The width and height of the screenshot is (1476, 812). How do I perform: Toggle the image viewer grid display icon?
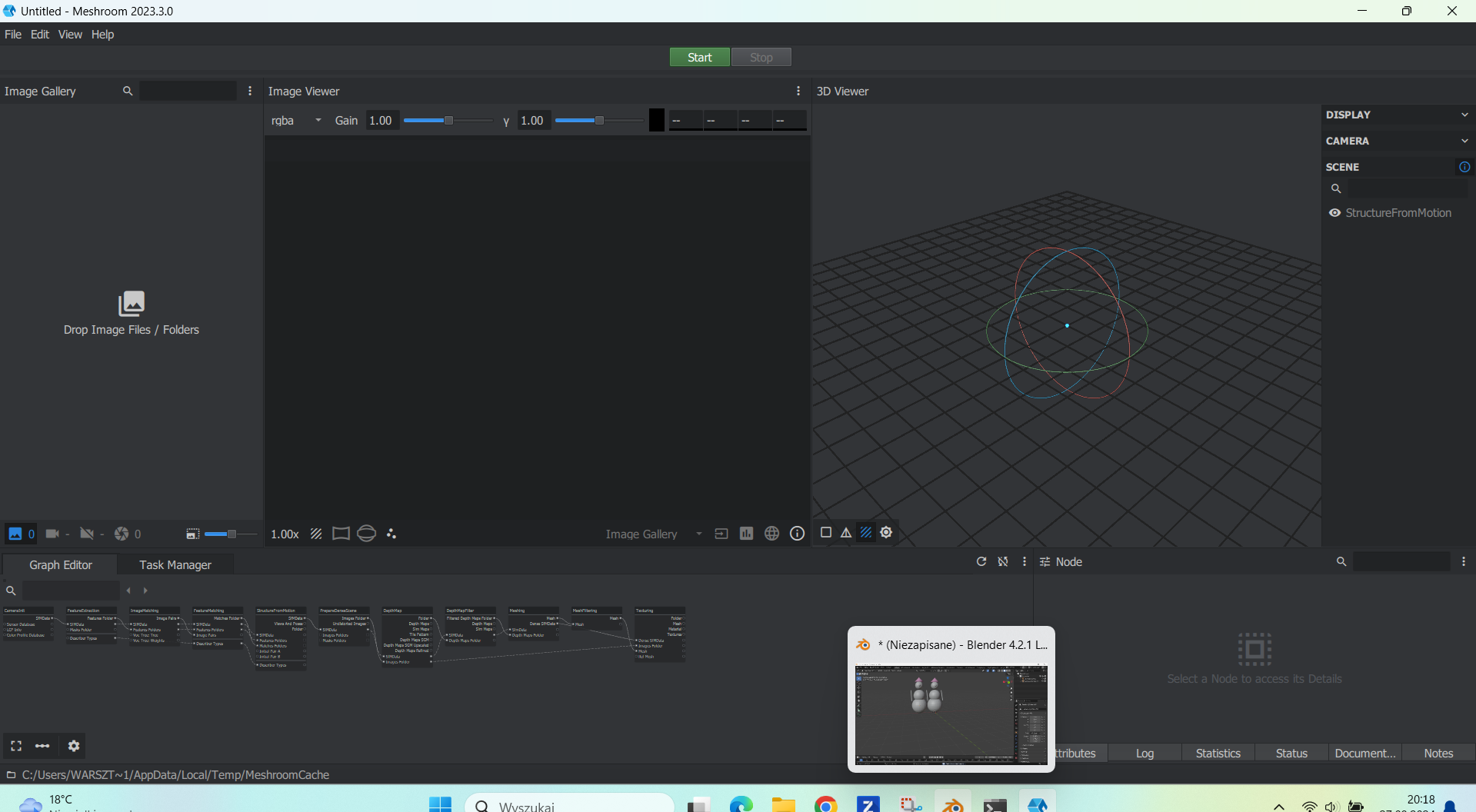316,534
